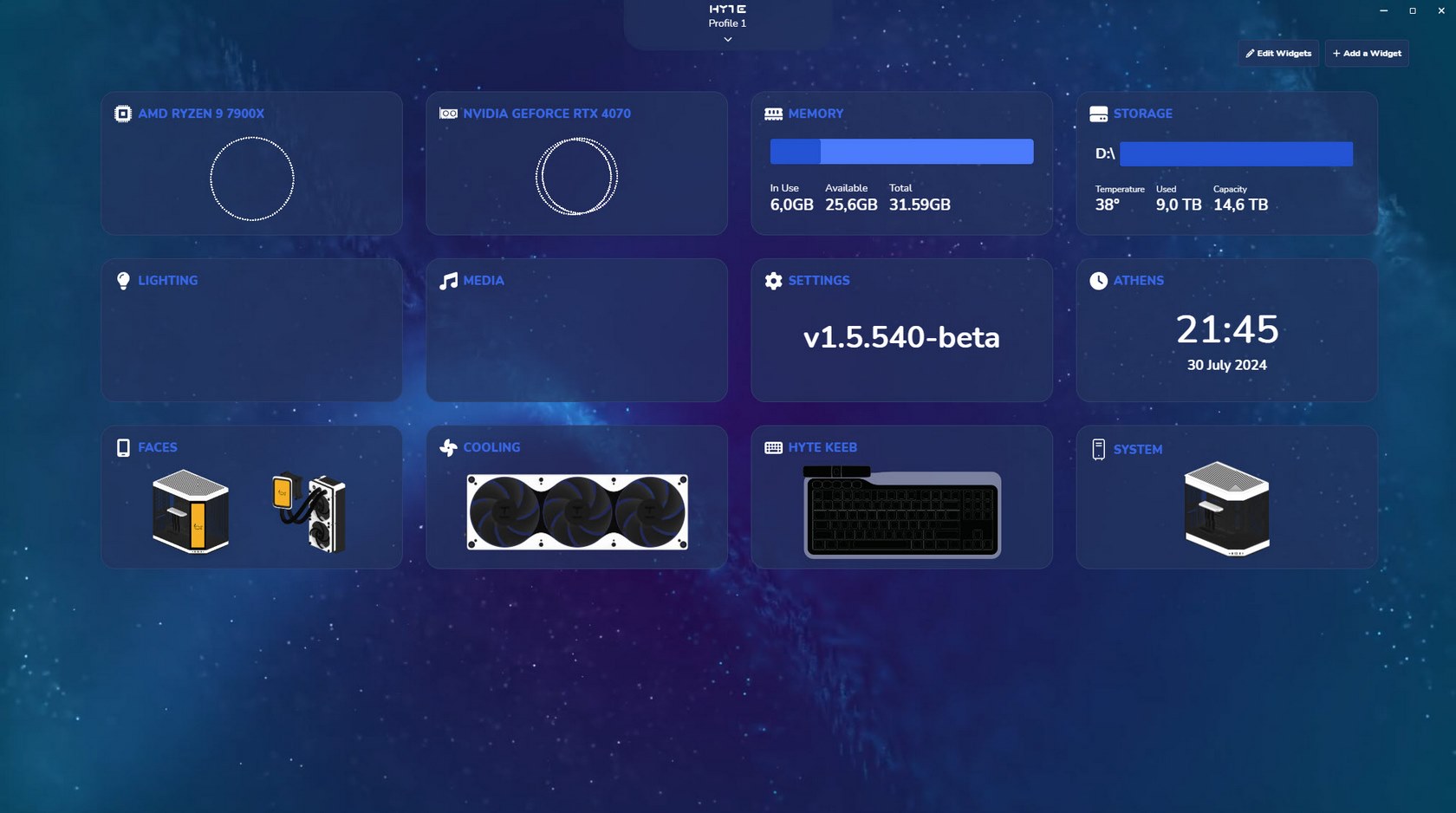Viewport: 1456px width, 813px height.
Task: Select the AIO liquid cooler image in Faces
Action: (x=309, y=512)
